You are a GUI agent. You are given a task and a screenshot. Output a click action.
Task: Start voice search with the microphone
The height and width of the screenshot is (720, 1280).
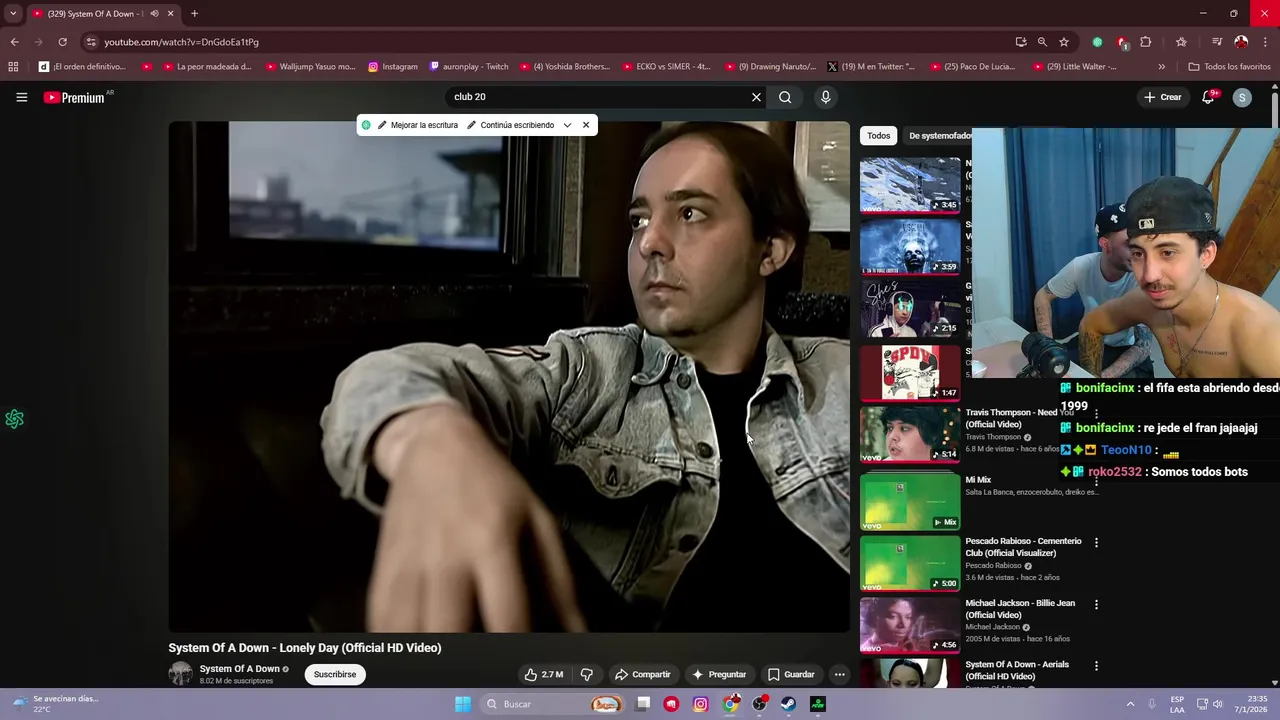825,97
